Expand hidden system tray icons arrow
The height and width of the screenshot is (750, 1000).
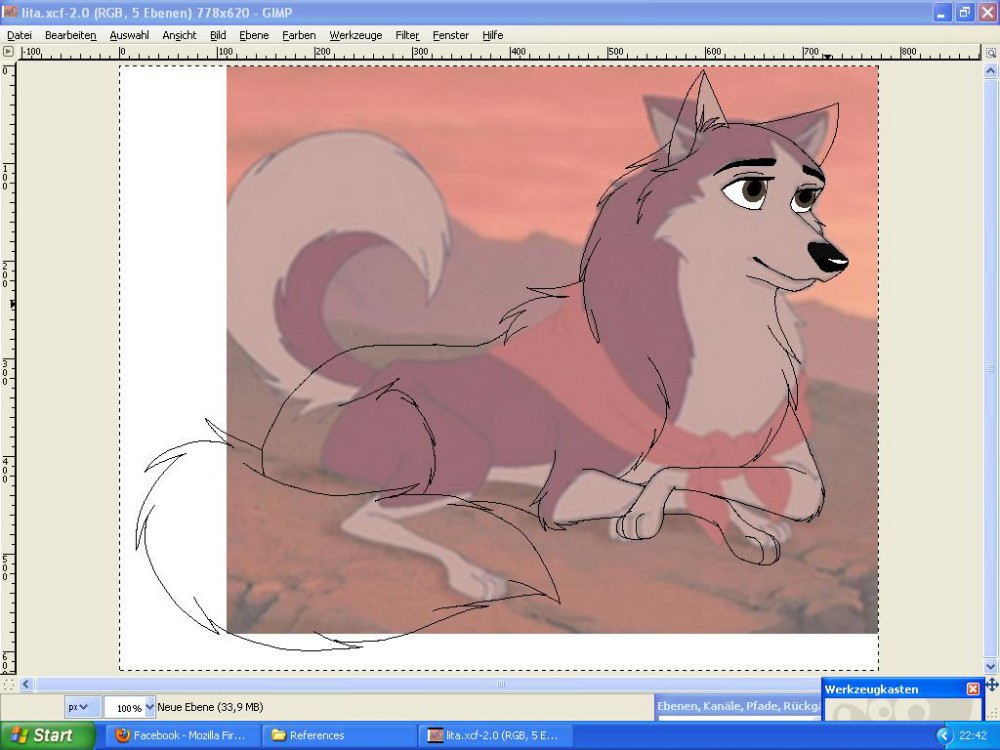pyautogui.click(x=944, y=735)
